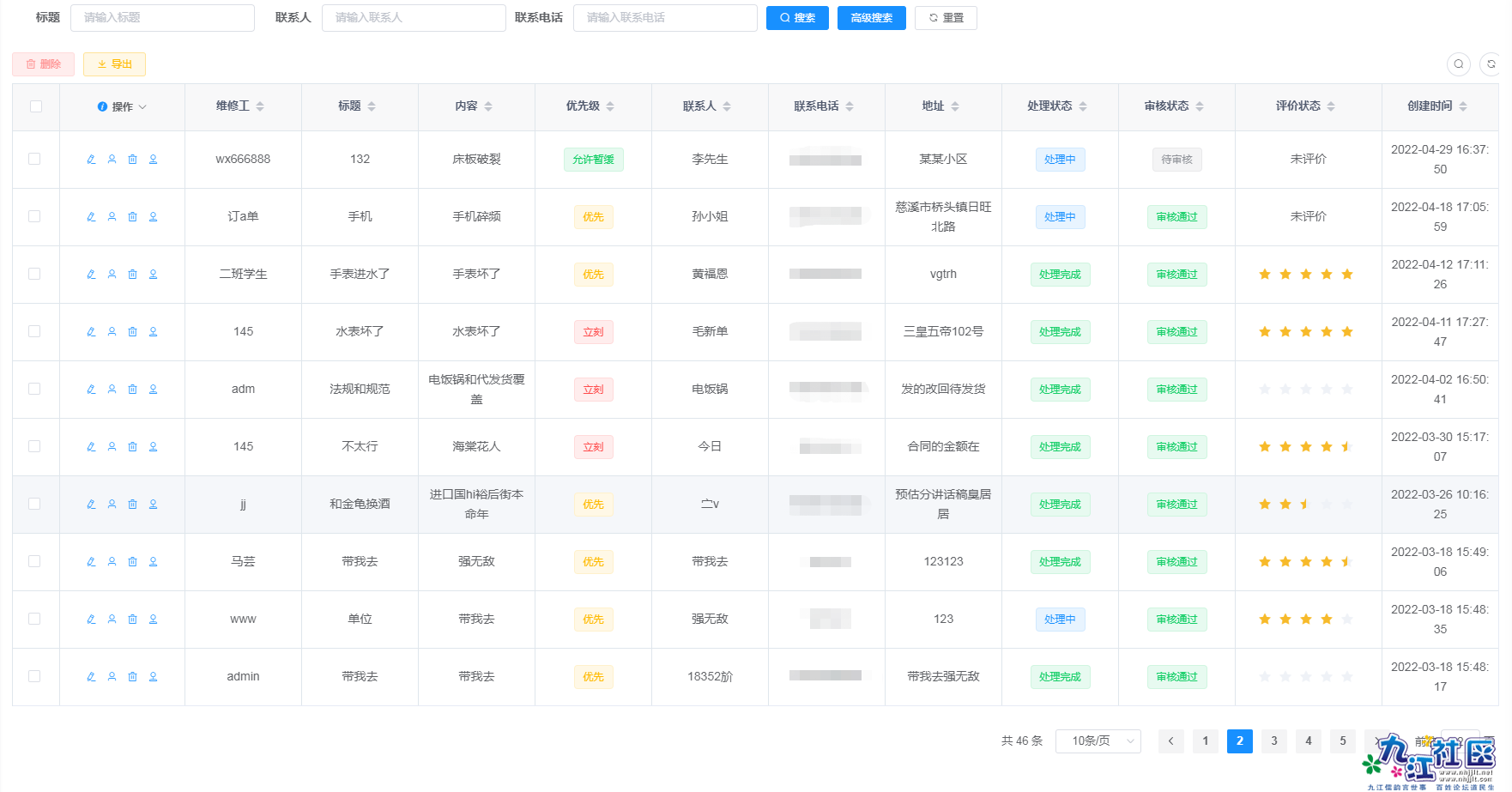Check the select-all checkbox in table header
1512x792 pixels.
pos(35,106)
